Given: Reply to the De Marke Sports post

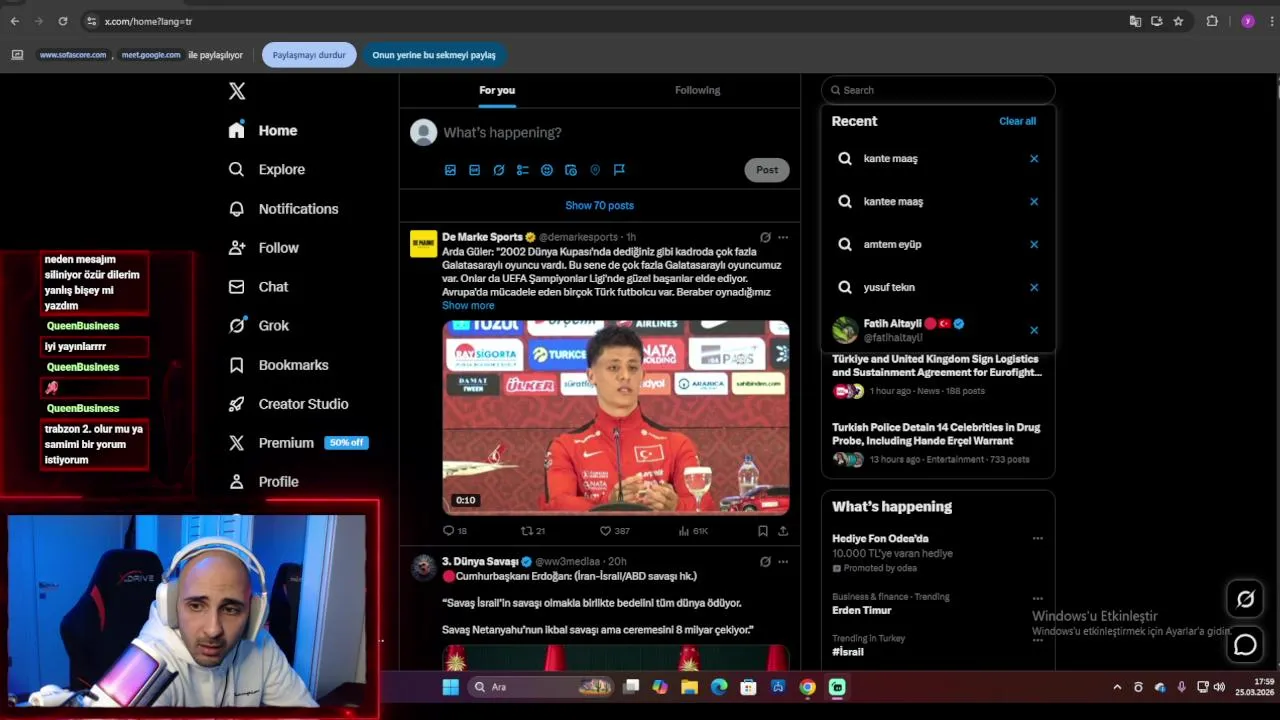Looking at the screenshot, I should point(454,531).
